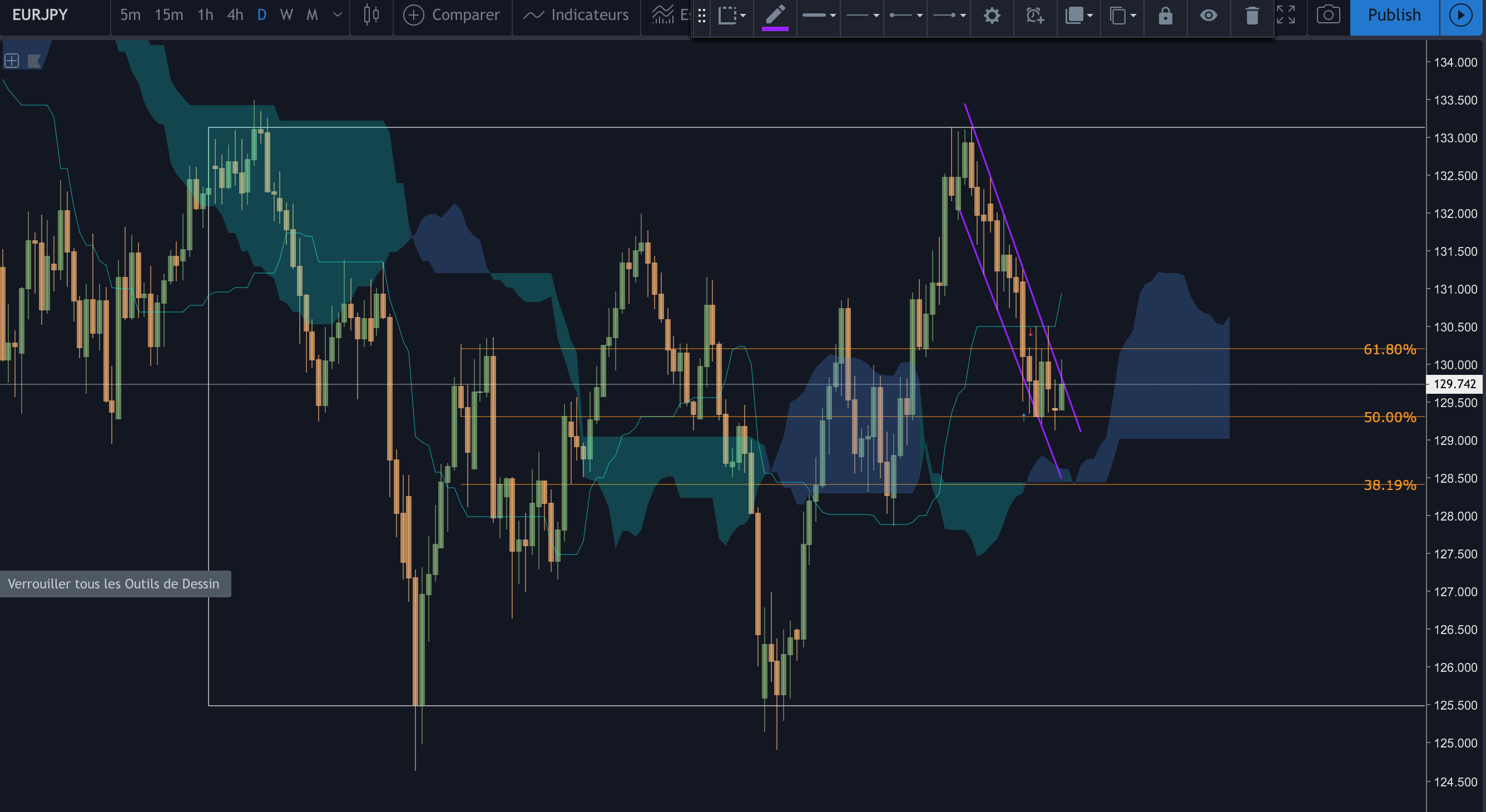Toggle the lock on the selected drawing
This screenshot has width=1486, height=812.
1165,16
